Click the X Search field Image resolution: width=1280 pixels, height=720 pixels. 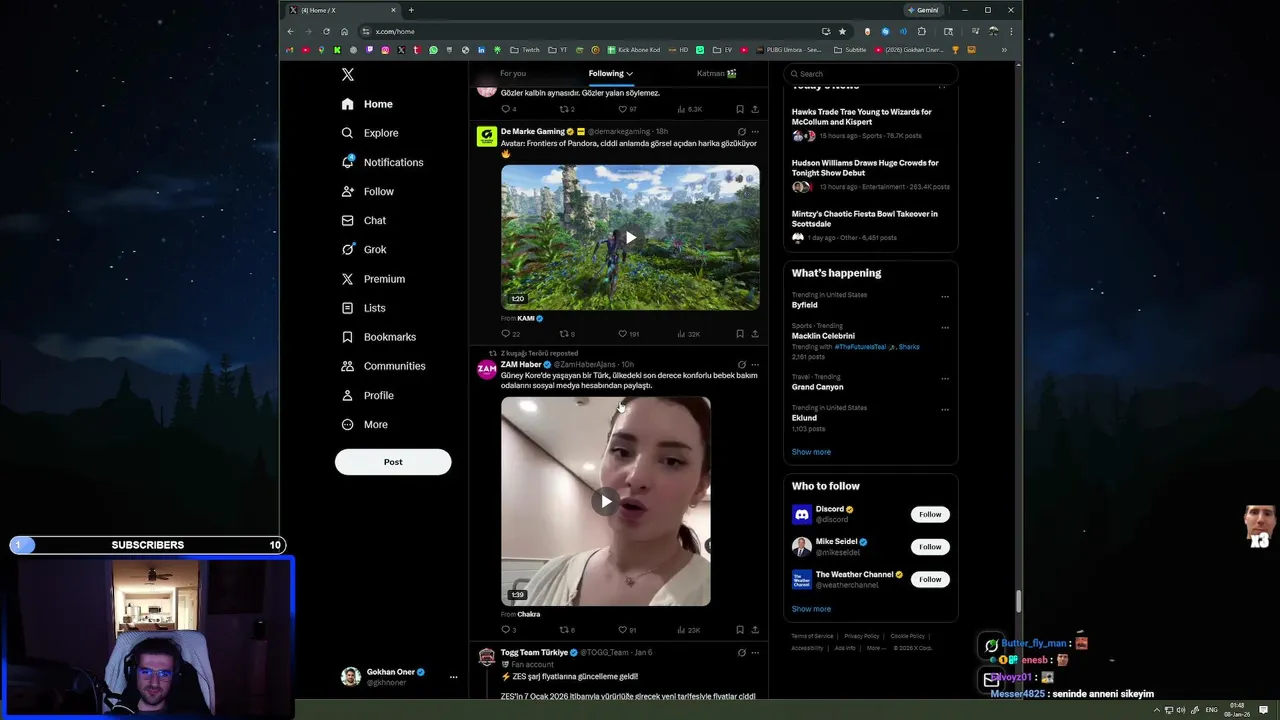pos(871,73)
